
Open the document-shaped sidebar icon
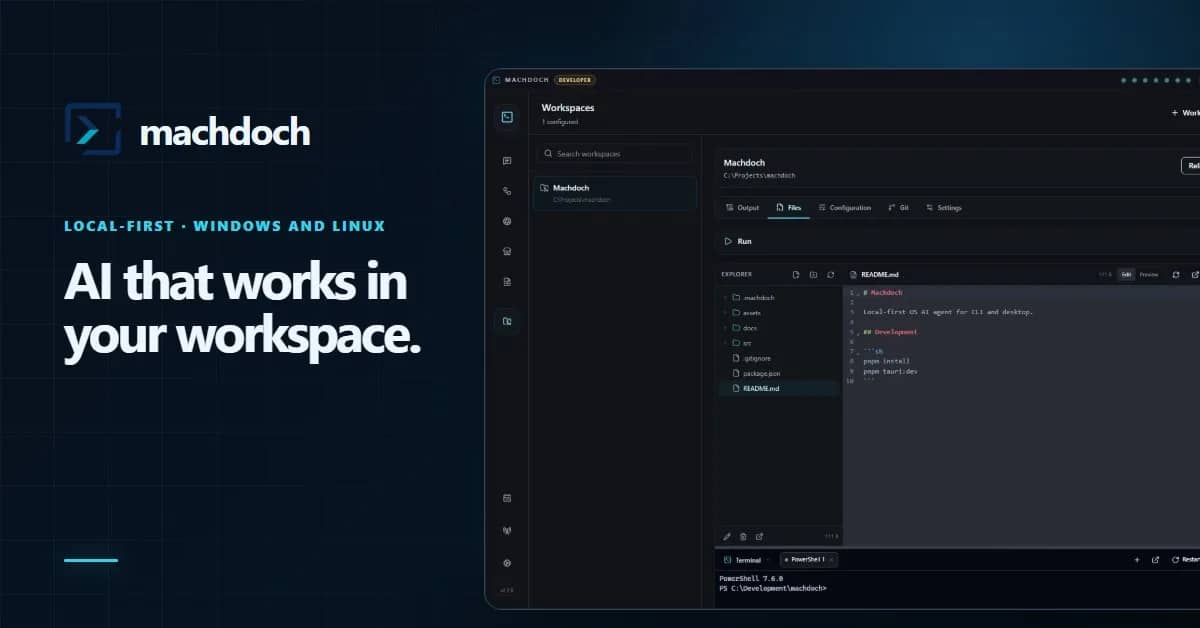pos(507,282)
